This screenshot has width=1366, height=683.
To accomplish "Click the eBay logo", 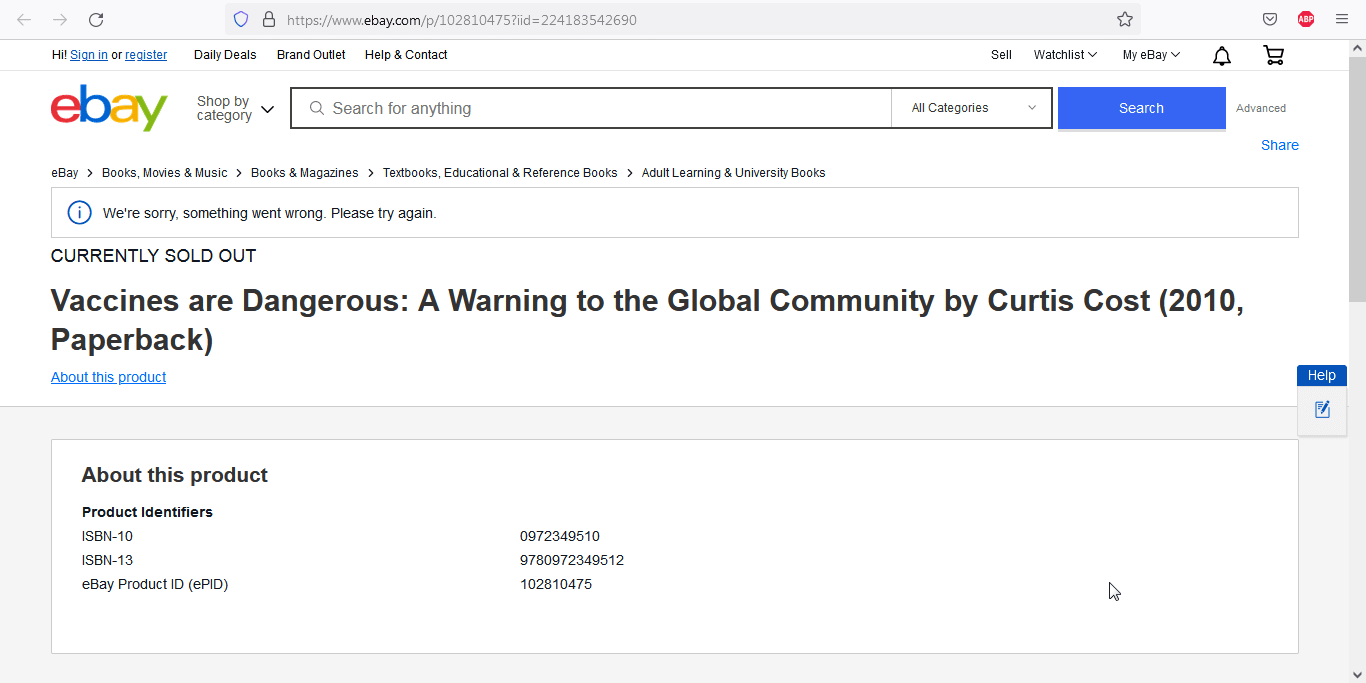I will [x=109, y=108].
